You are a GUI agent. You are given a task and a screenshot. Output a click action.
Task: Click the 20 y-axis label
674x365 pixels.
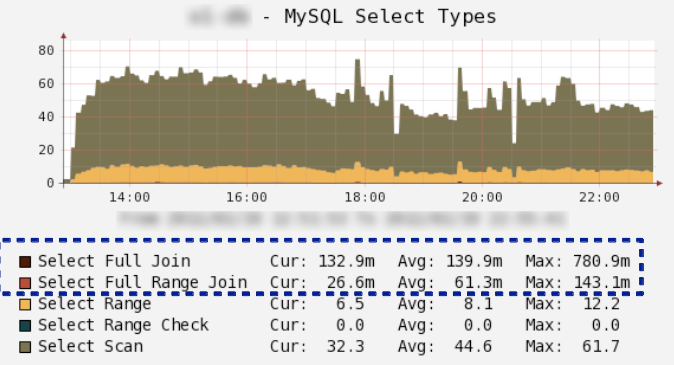point(46,150)
